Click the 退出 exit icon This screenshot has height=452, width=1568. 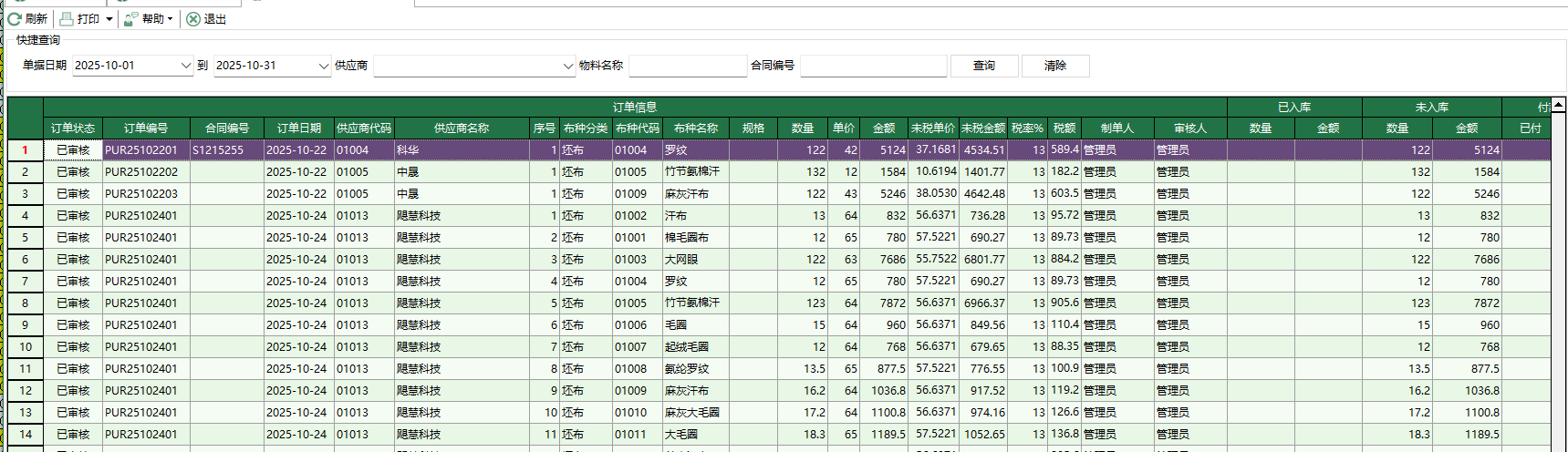(193, 19)
